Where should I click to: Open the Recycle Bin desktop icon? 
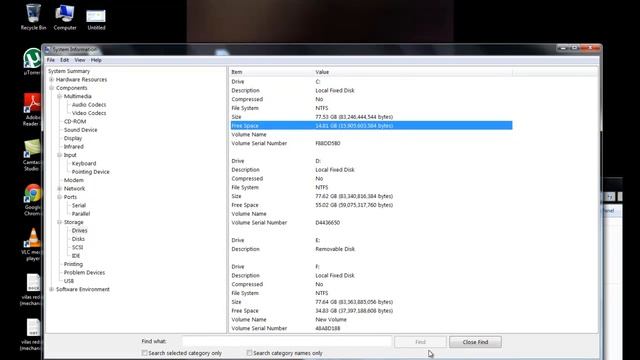point(33,17)
